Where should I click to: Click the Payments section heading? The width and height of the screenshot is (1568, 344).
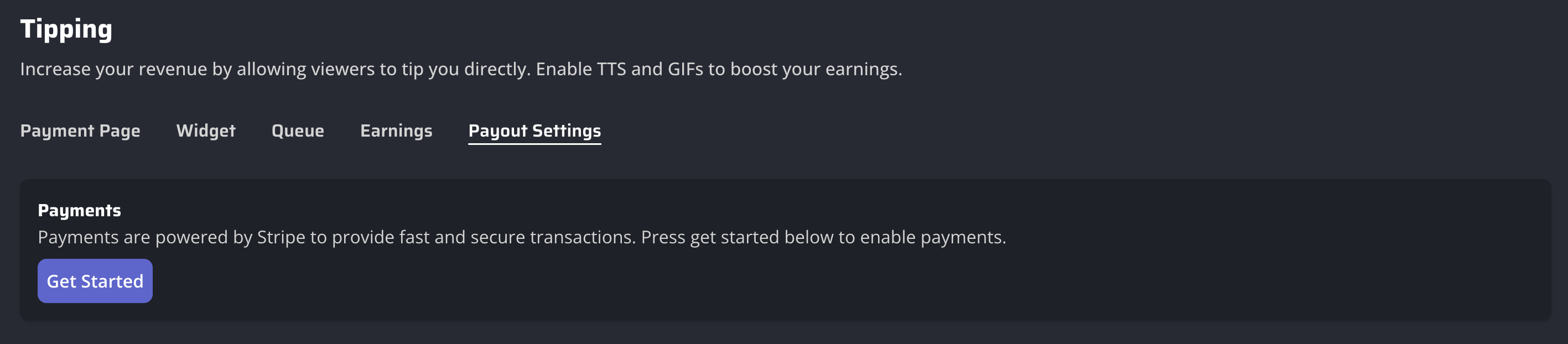[x=79, y=211]
